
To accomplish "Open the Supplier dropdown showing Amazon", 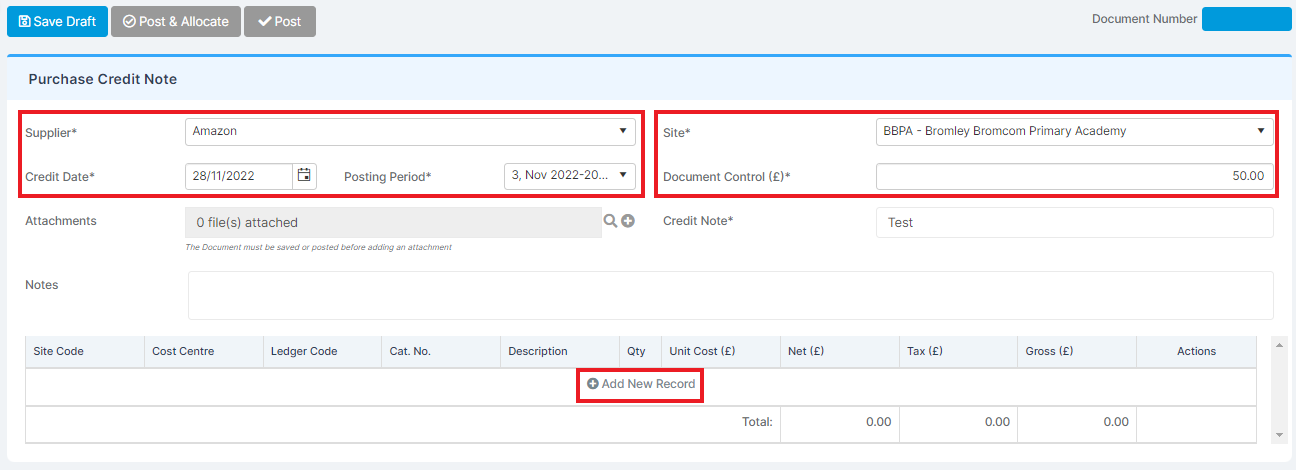I will 410,132.
